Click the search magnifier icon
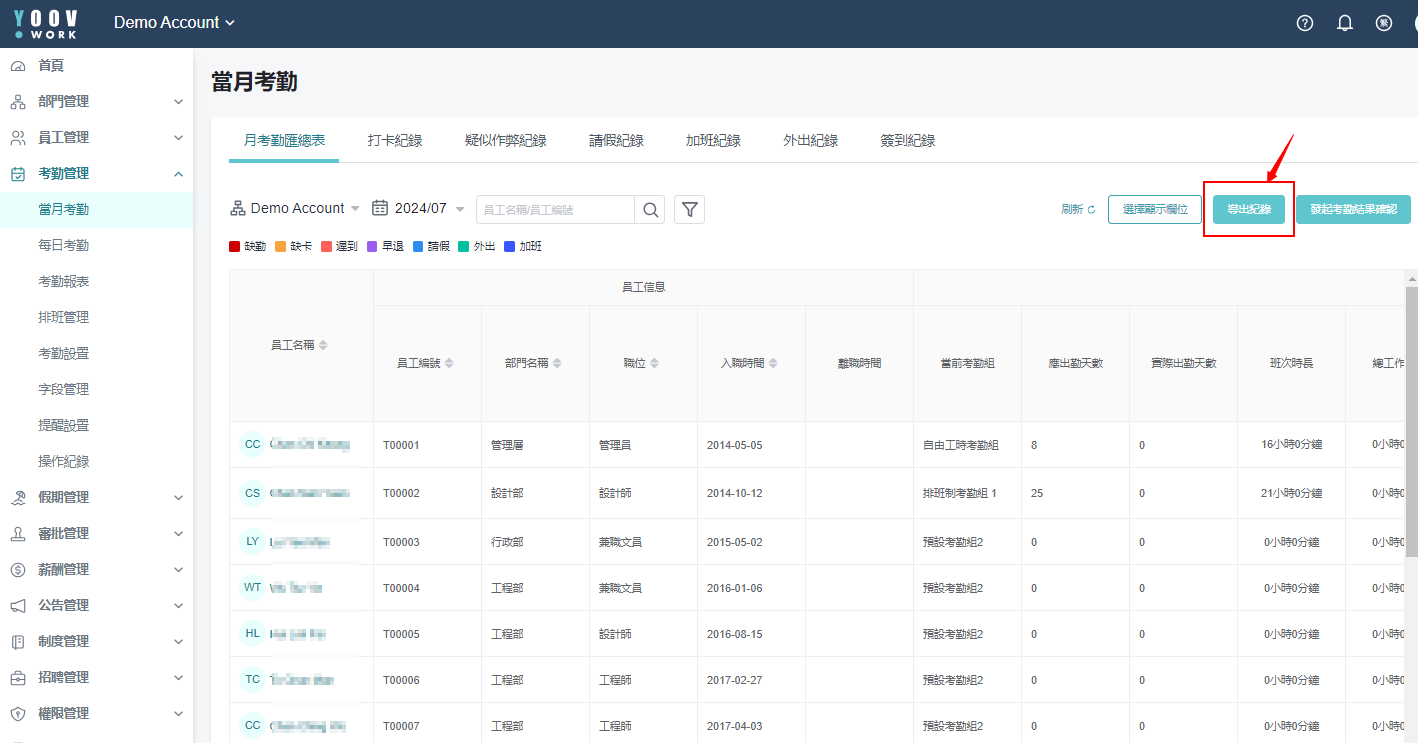 650,209
